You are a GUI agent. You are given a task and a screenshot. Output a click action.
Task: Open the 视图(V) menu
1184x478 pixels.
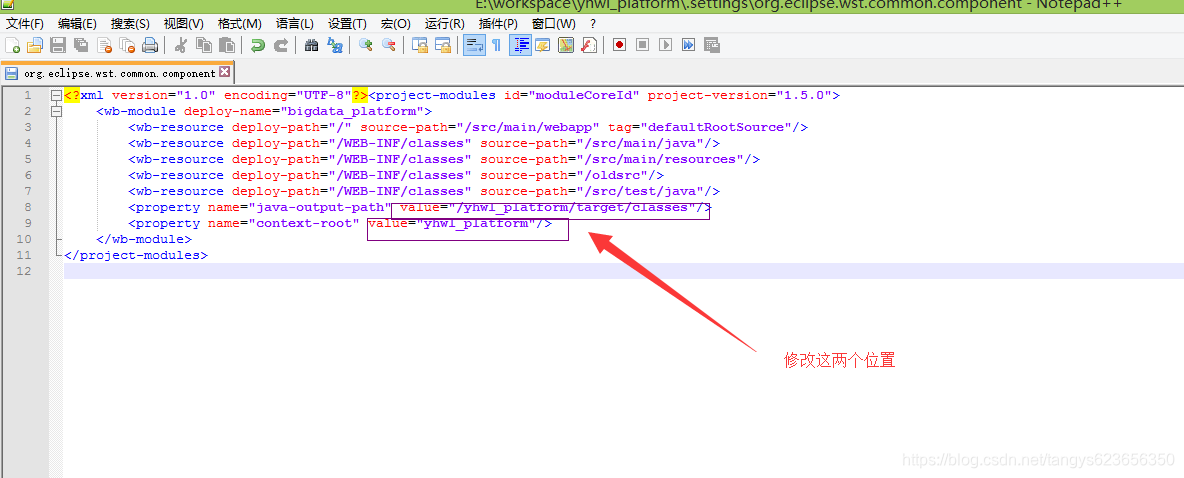tap(183, 23)
